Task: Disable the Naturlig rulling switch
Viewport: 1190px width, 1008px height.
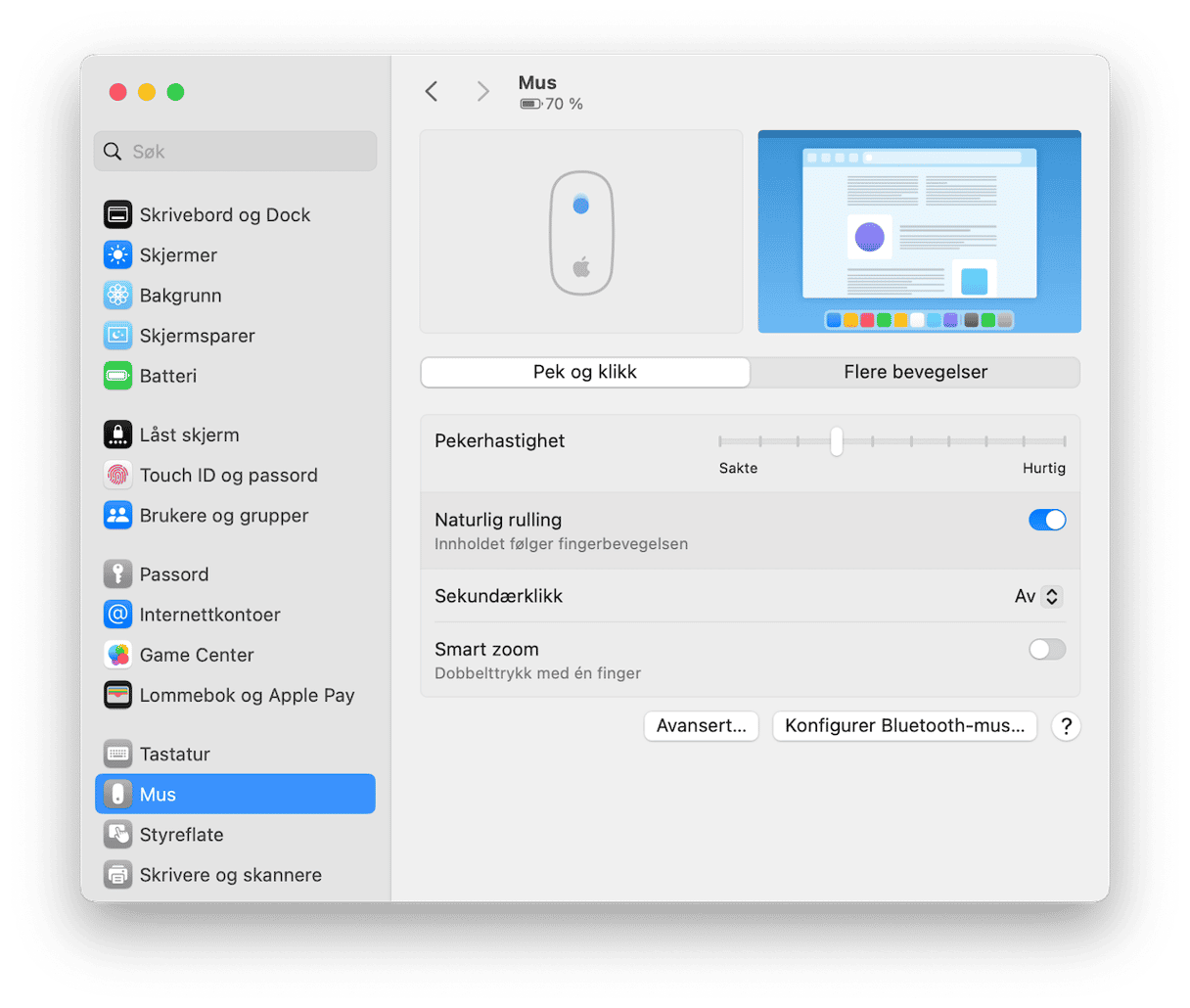Action: (x=1047, y=520)
